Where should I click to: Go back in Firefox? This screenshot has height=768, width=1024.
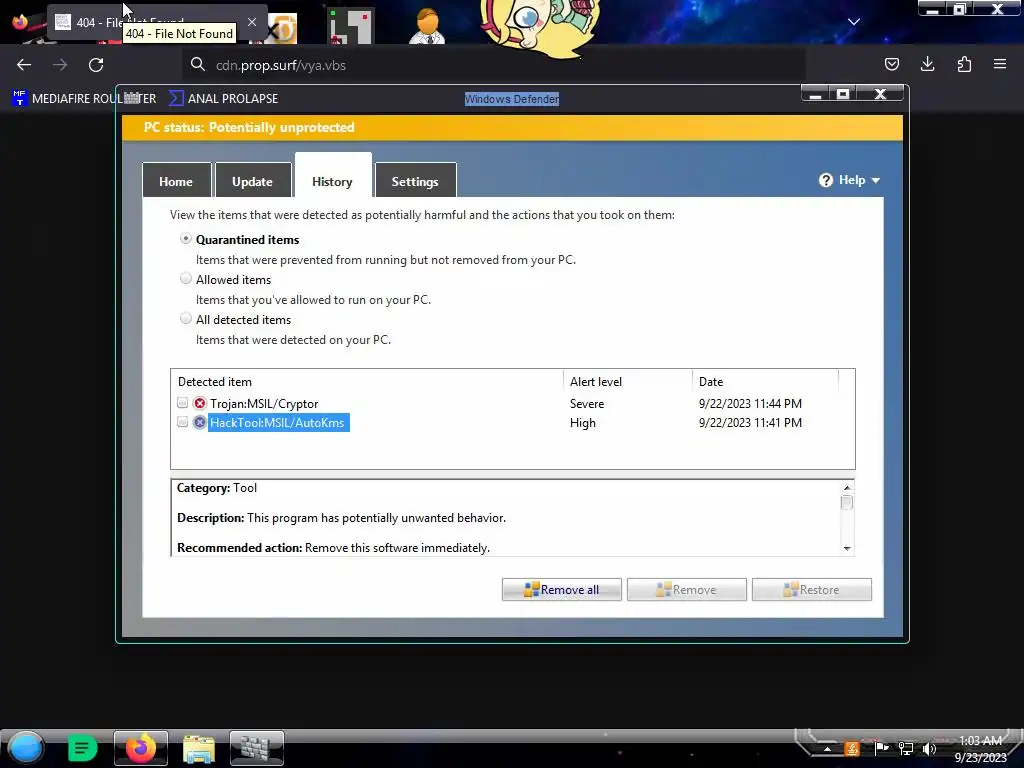(x=24, y=65)
